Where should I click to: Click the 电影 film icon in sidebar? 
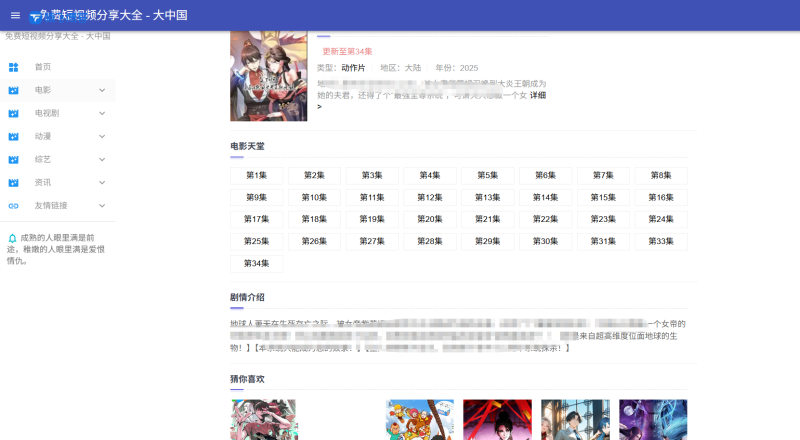click(x=14, y=90)
